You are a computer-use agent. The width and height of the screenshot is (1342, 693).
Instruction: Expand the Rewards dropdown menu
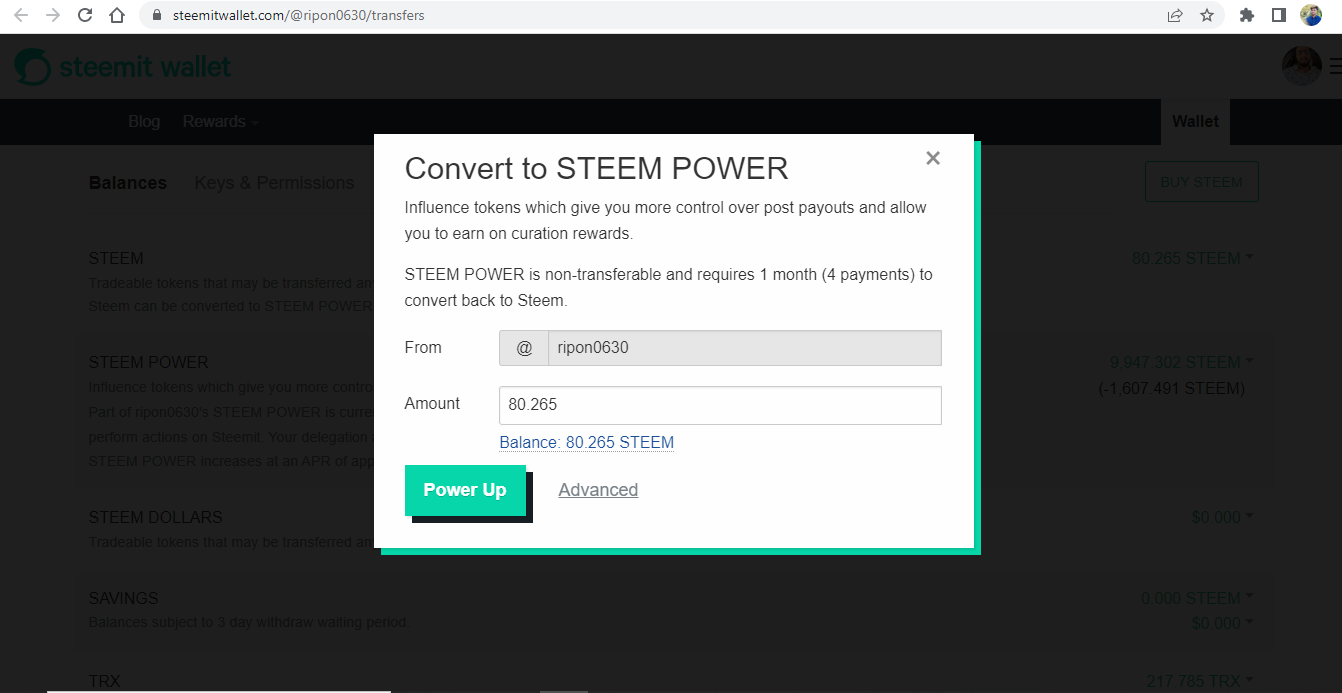click(x=221, y=121)
